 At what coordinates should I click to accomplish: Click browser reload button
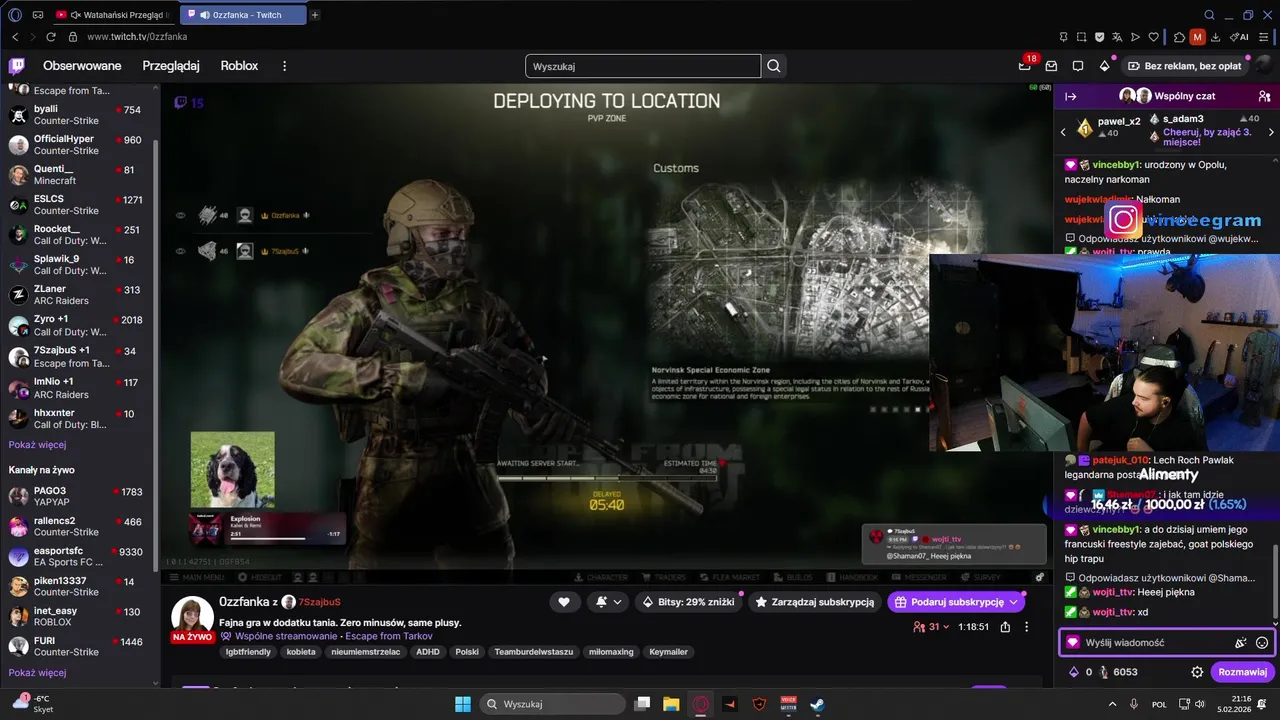(x=52, y=37)
